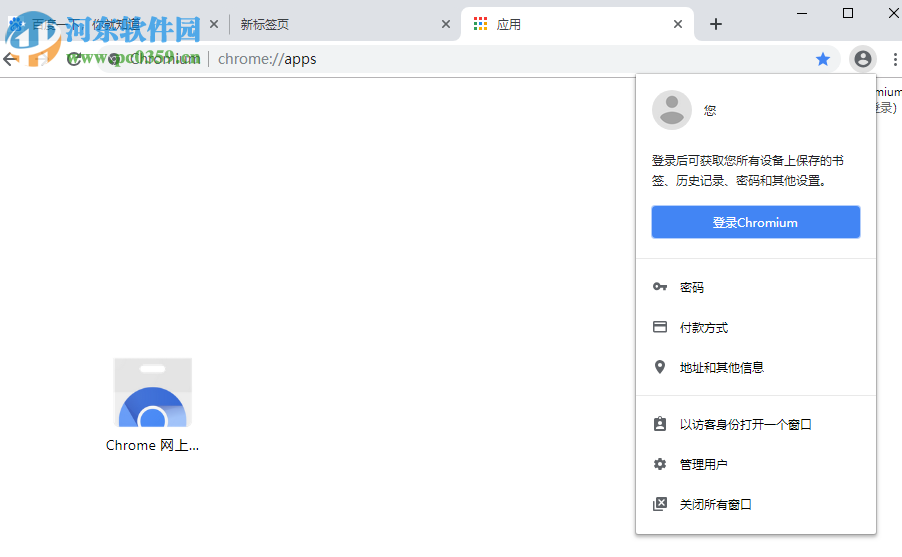Open a new tab with the plus button
Image resolution: width=902 pixels, height=557 pixels.
click(716, 24)
